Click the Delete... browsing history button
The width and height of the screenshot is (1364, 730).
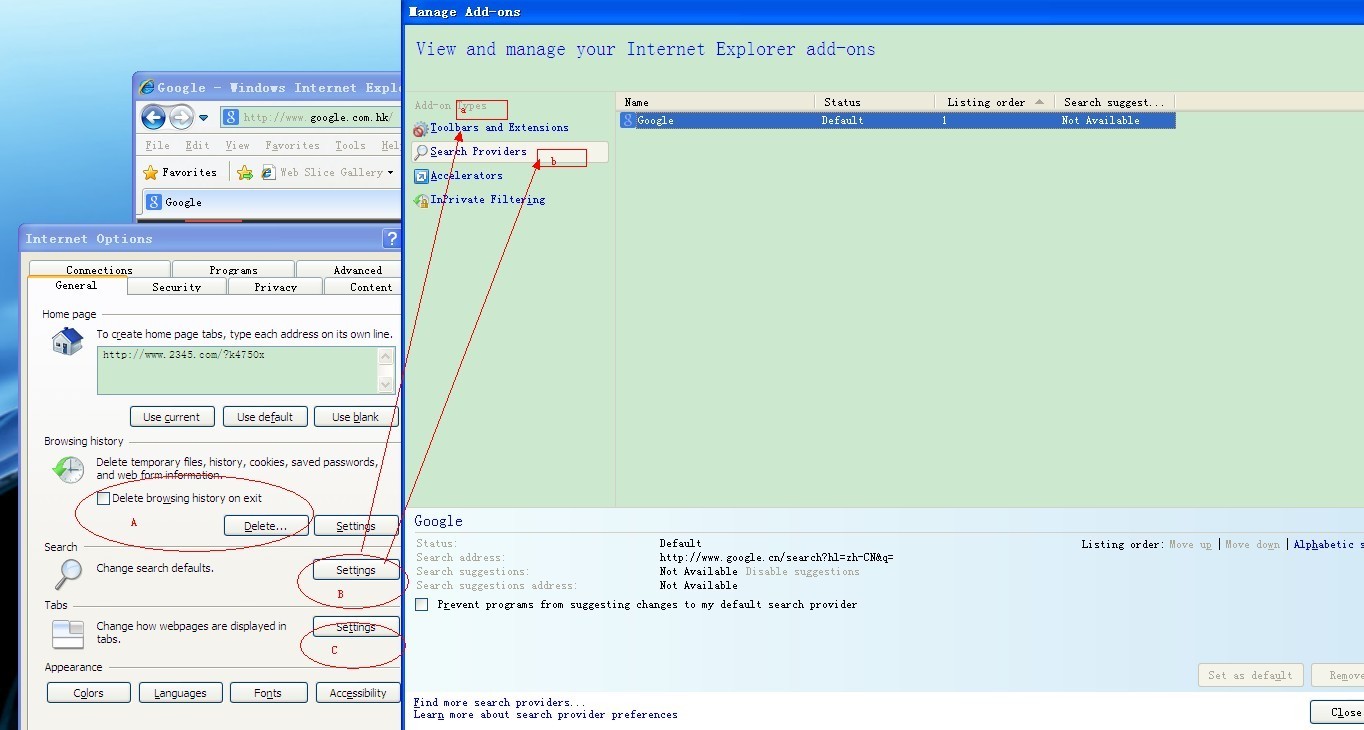tap(265, 526)
